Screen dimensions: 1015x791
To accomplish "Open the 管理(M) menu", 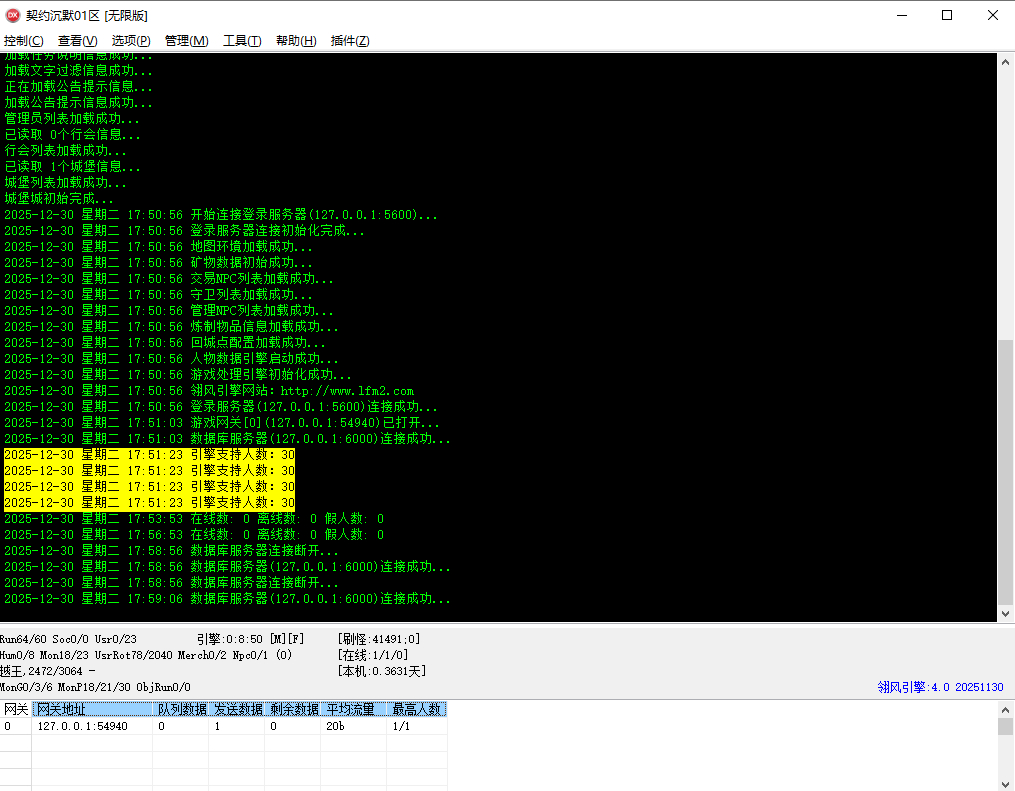I will 186,41.
